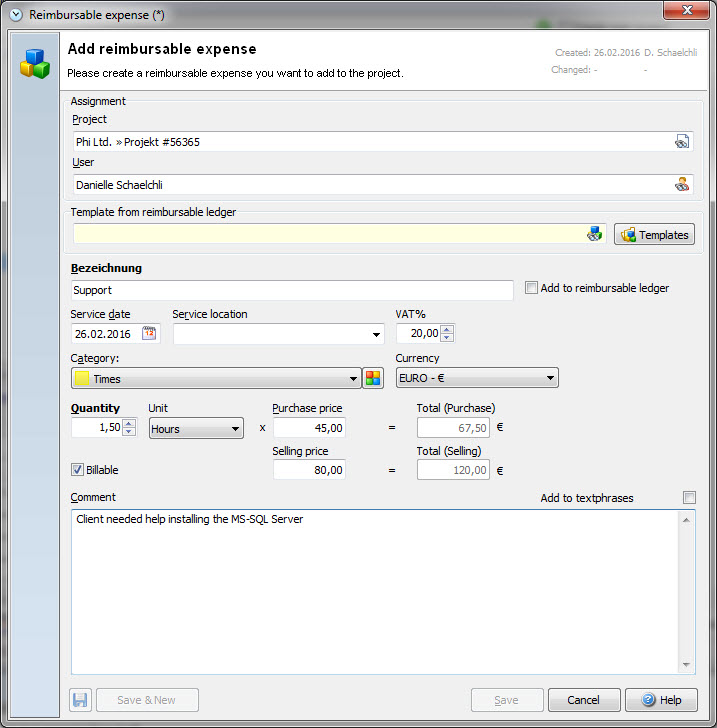Open the Service date calendar picker
This screenshot has height=728, width=717.
pyautogui.click(x=150, y=334)
